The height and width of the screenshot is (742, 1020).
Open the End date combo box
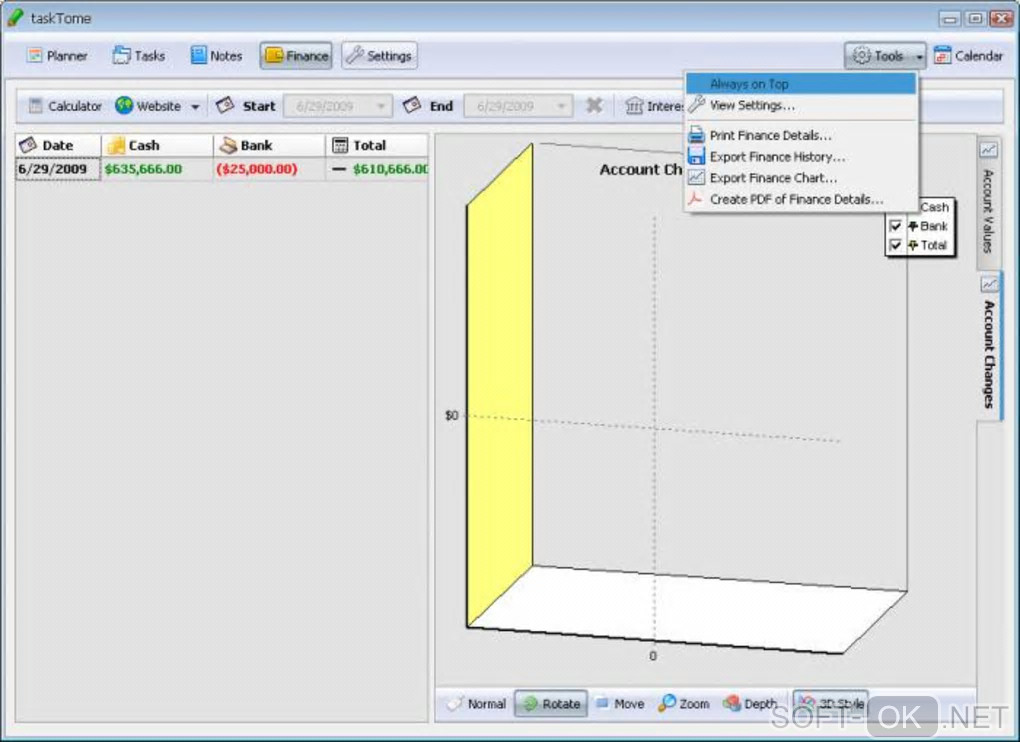[x=518, y=106]
